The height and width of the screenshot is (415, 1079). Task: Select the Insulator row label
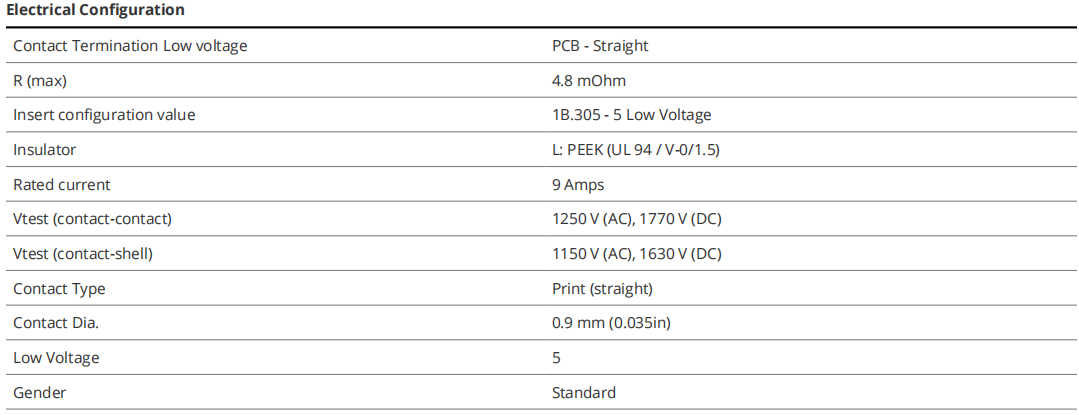click(x=44, y=150)
